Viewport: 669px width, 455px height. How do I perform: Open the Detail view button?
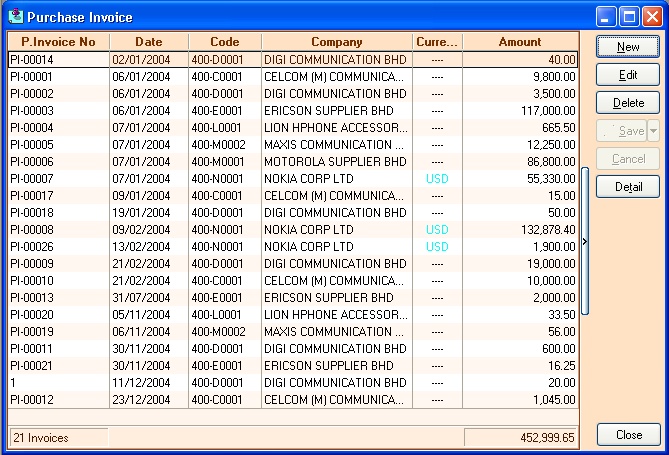pos(628,187)
